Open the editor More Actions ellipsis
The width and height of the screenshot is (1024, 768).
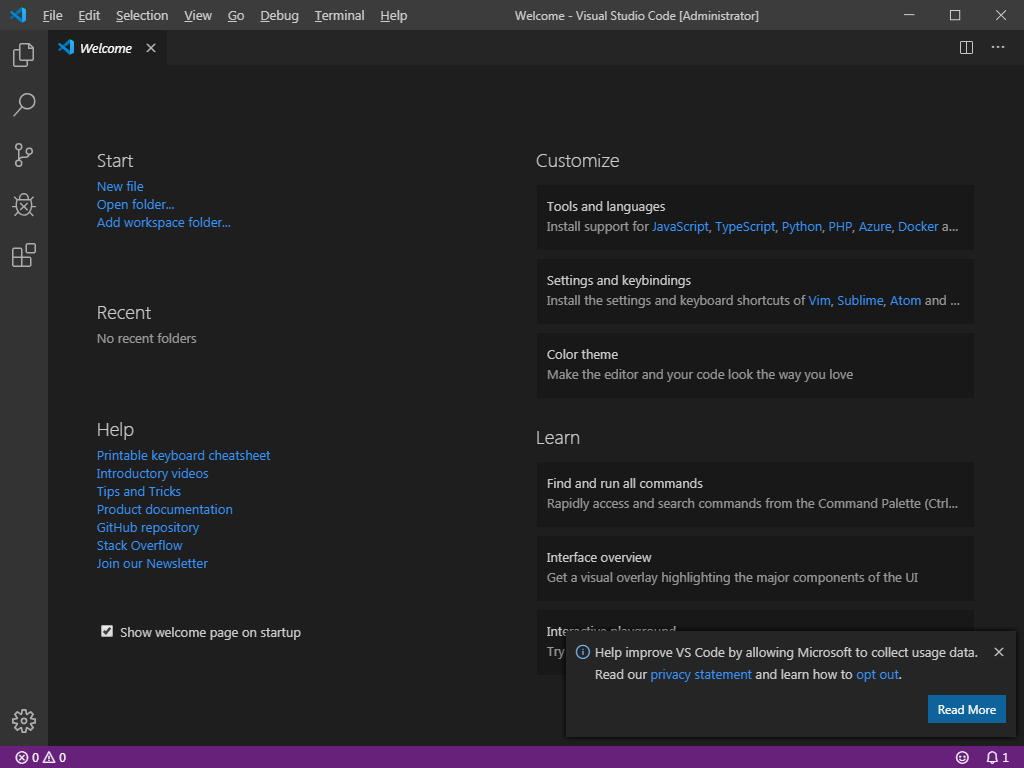click(998, 48)
